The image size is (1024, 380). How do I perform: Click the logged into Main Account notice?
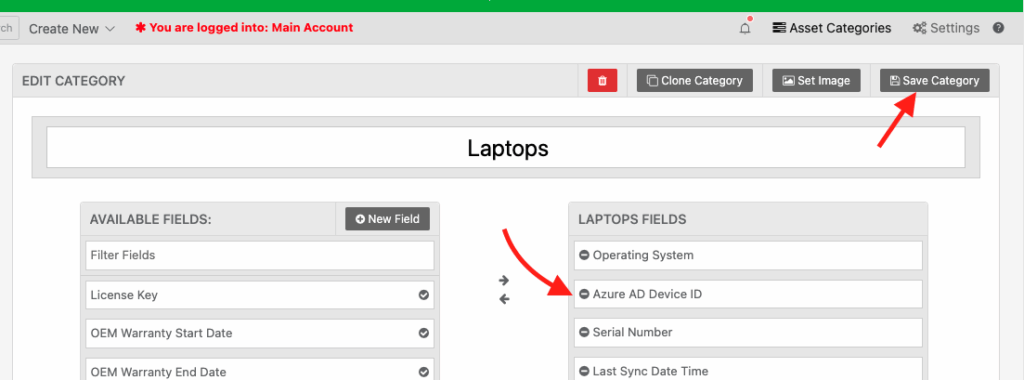coord(244,28)
